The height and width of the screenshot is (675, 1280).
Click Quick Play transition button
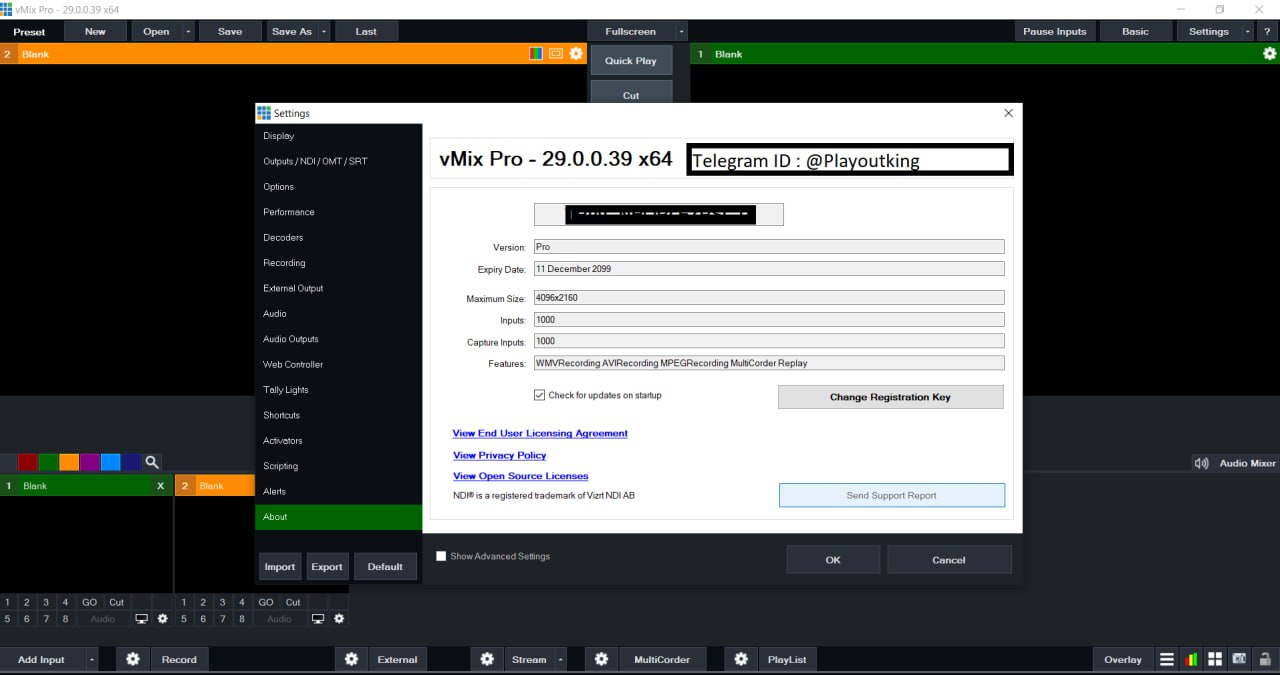pyautogui.click(x=631, y=61)
